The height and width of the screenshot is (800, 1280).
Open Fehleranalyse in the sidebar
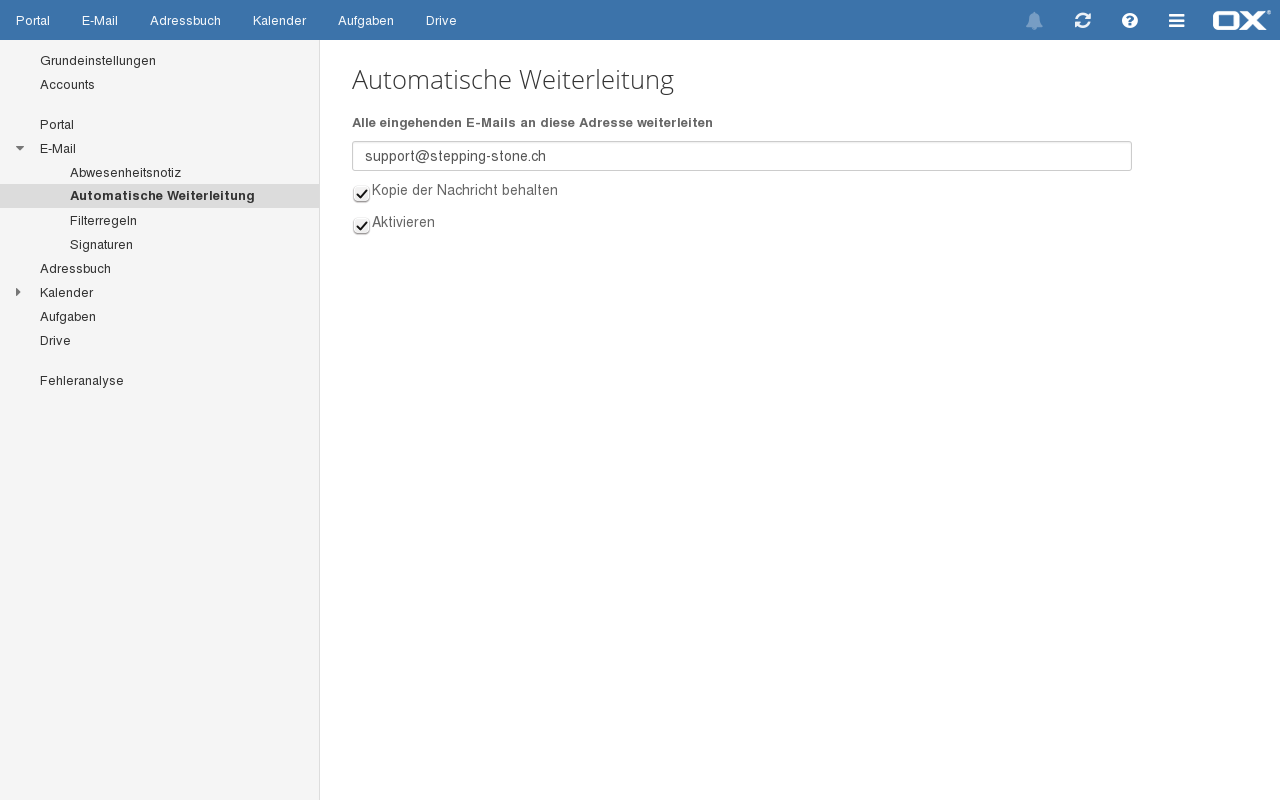click(82, 380)
